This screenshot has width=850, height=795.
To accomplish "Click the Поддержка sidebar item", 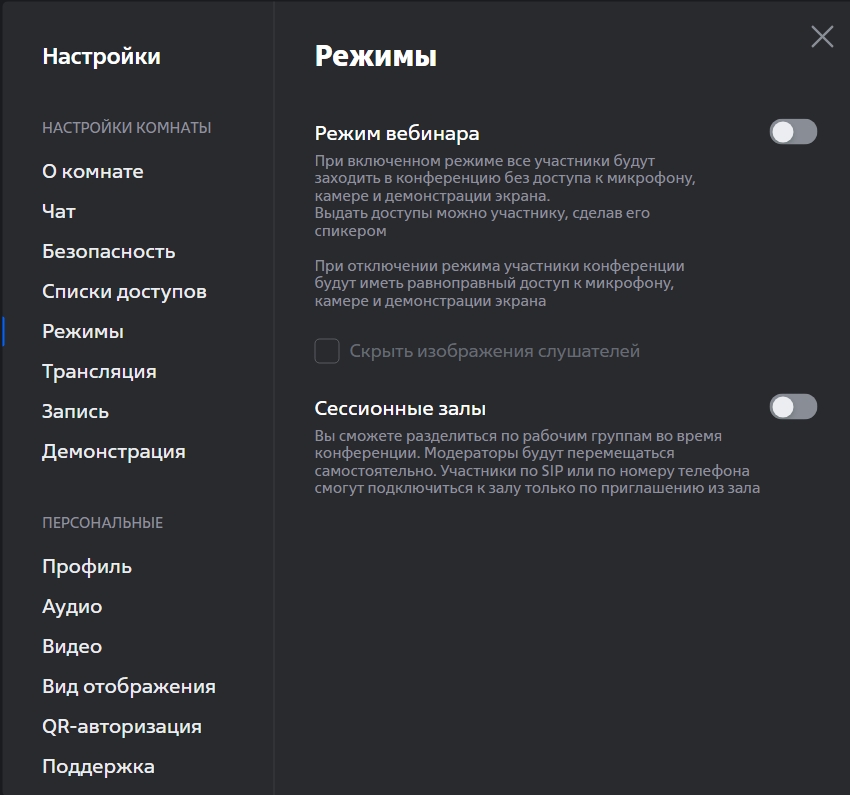I will point(98,767).
